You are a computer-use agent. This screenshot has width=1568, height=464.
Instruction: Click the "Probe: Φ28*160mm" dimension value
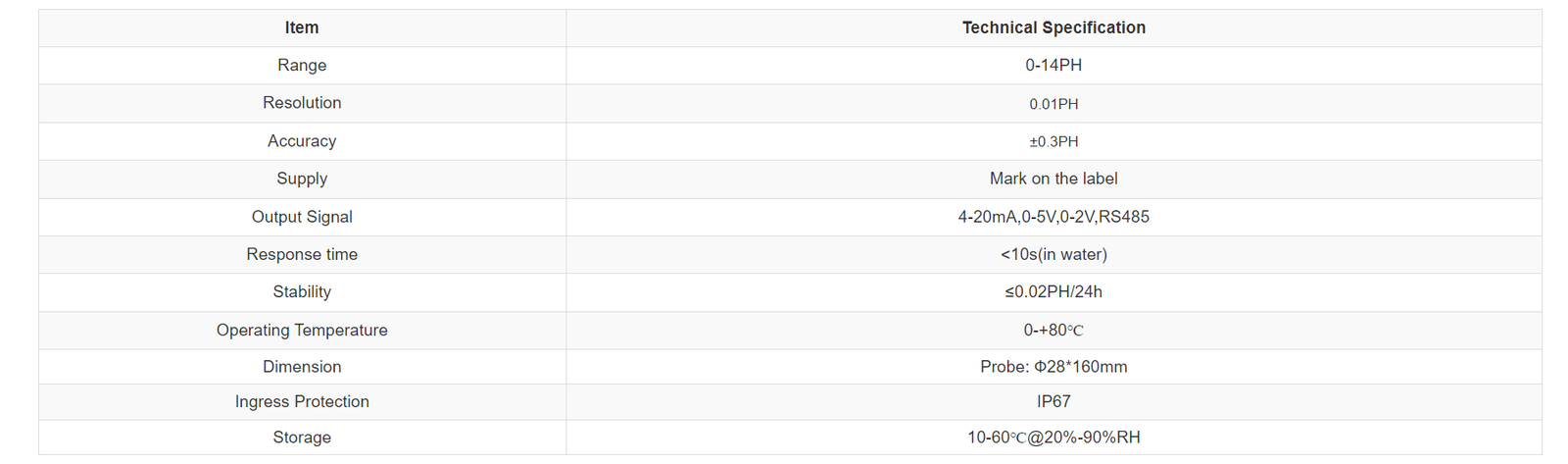pos(1053,367)
